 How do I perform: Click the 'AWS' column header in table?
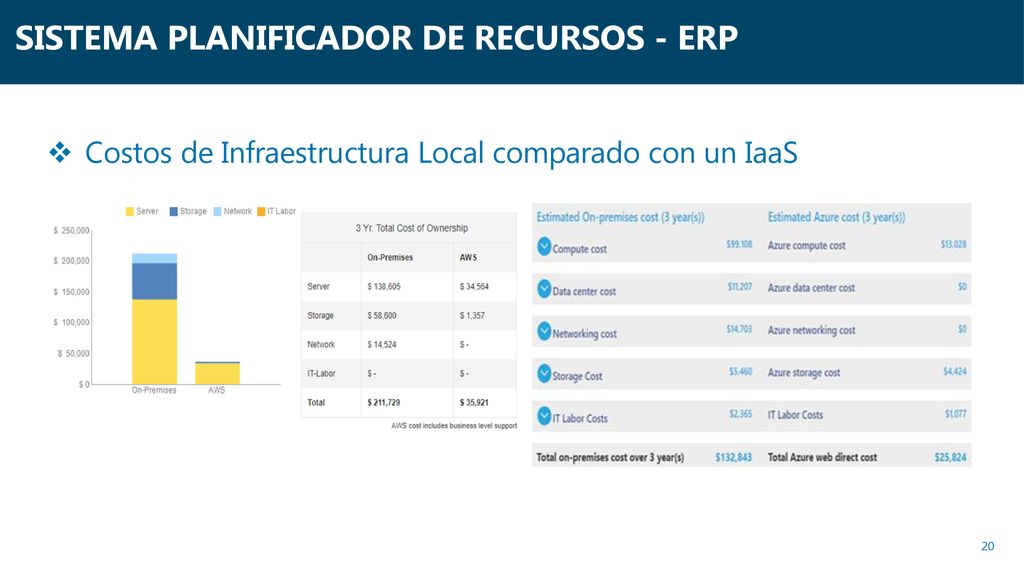pyautogui.click(x=468, y=257)
